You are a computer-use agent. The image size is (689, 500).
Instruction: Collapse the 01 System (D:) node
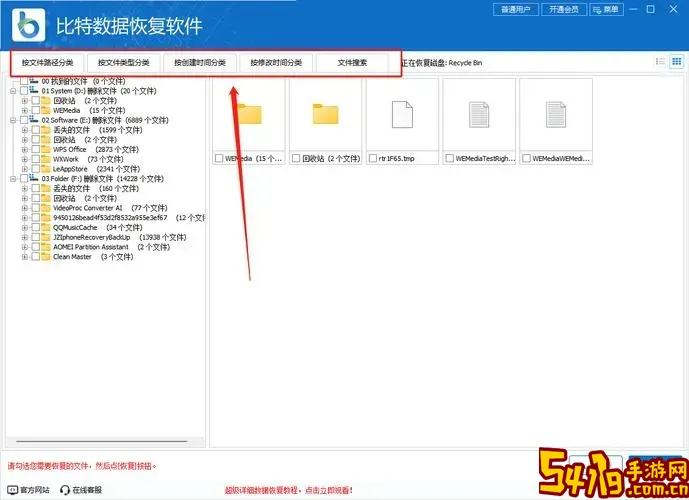click(13, 91)
